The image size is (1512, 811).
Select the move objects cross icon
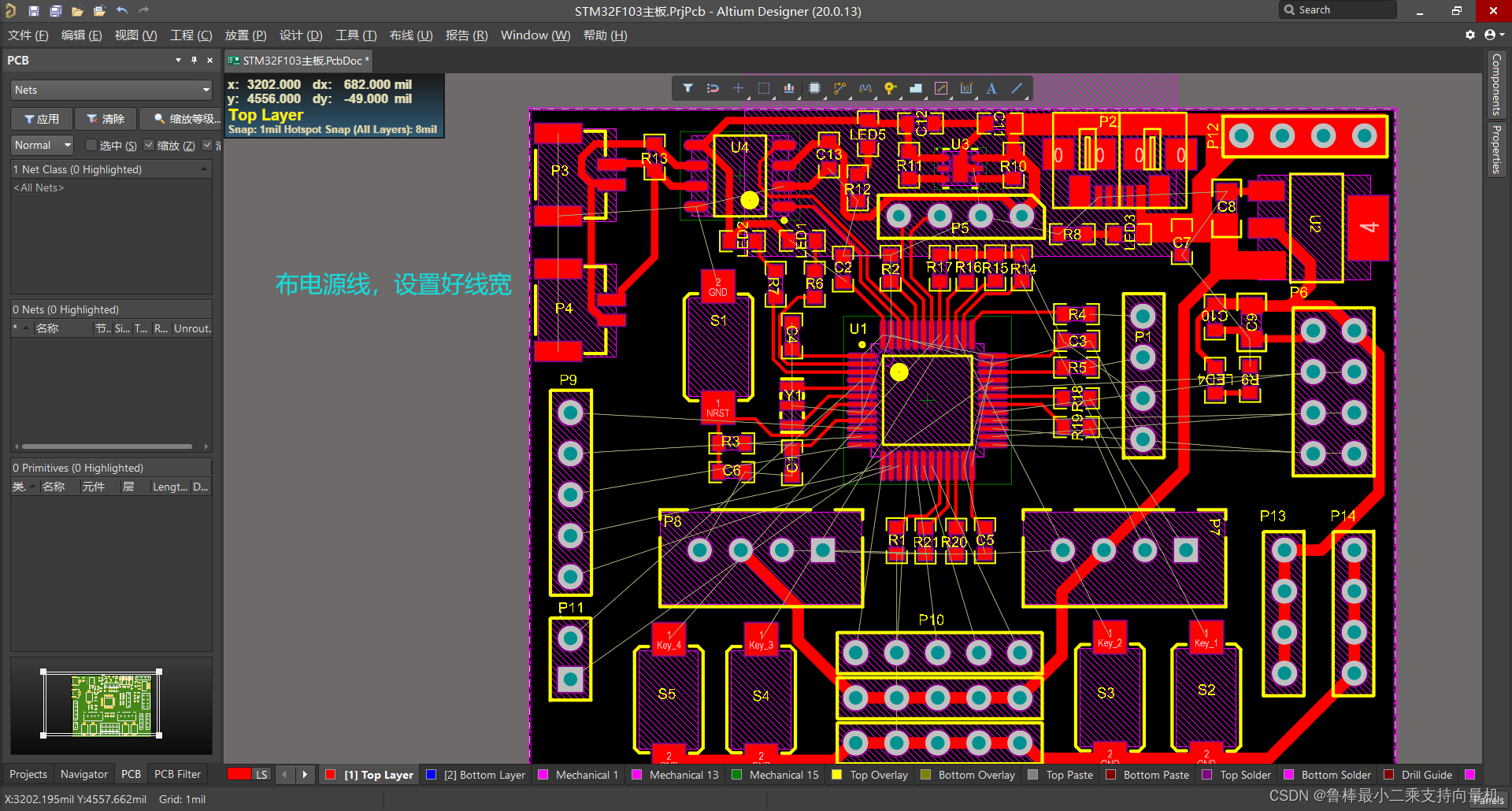pos(738,88)
